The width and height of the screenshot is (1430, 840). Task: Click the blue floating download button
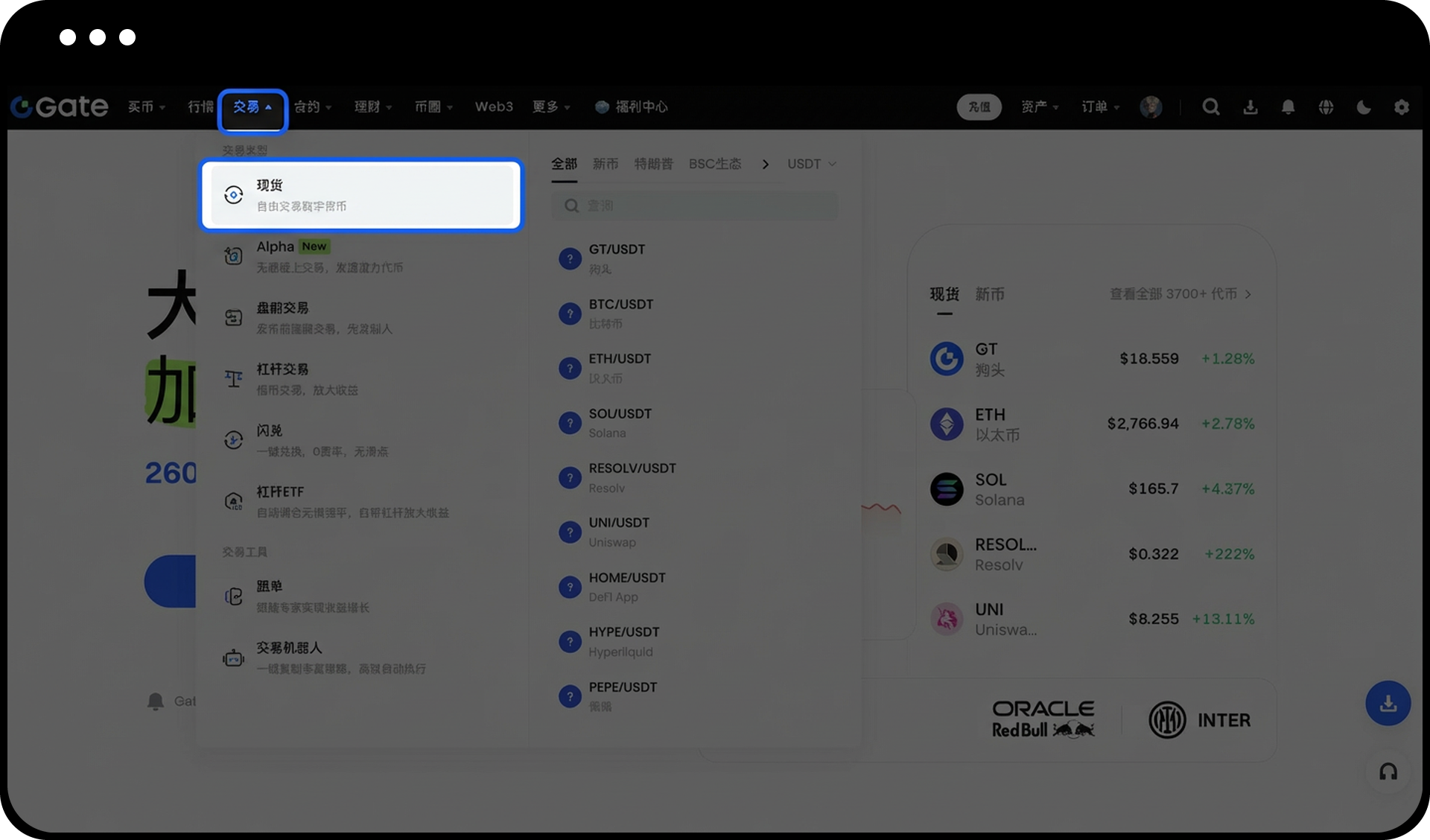point(1388,703)
